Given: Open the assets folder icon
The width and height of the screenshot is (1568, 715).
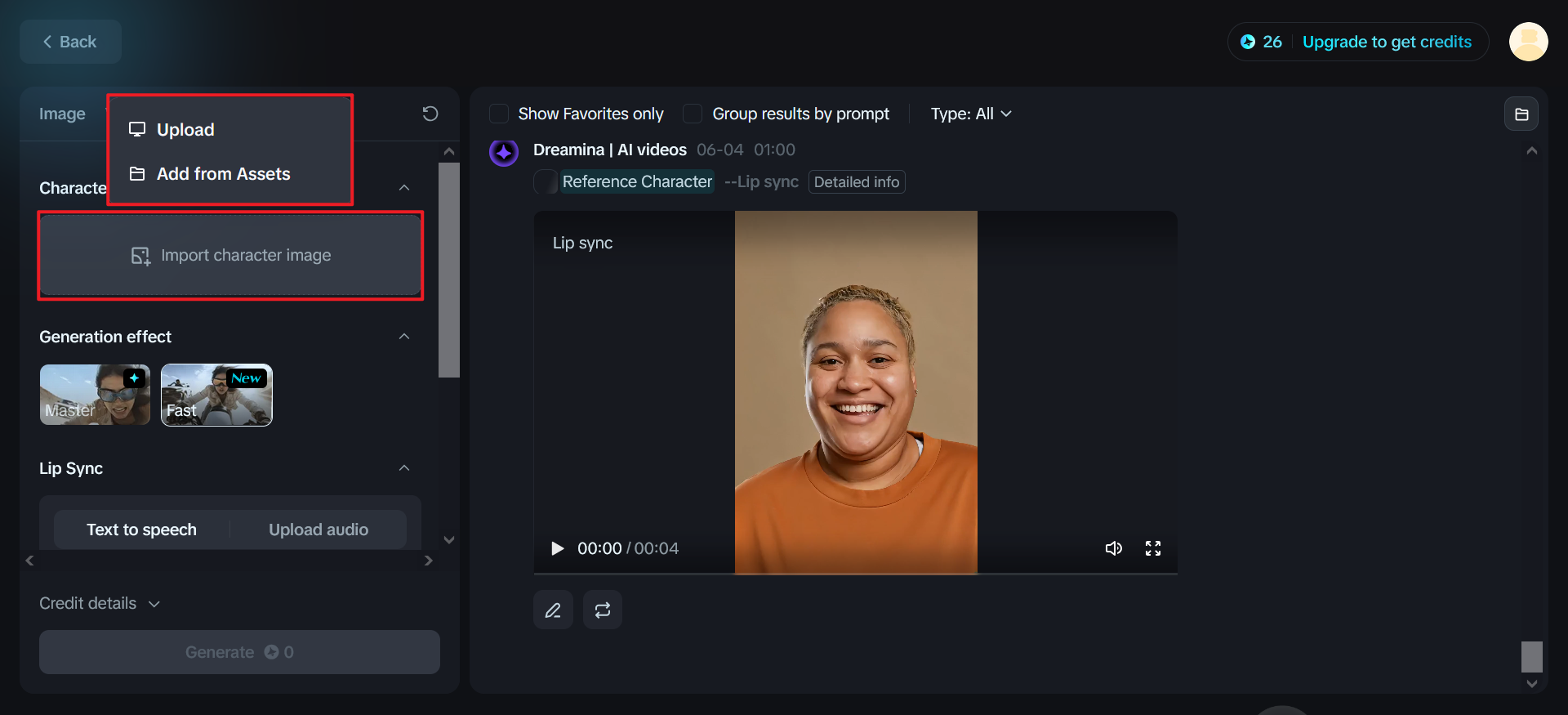Looking at the screenshot, I should (1521, 114).
